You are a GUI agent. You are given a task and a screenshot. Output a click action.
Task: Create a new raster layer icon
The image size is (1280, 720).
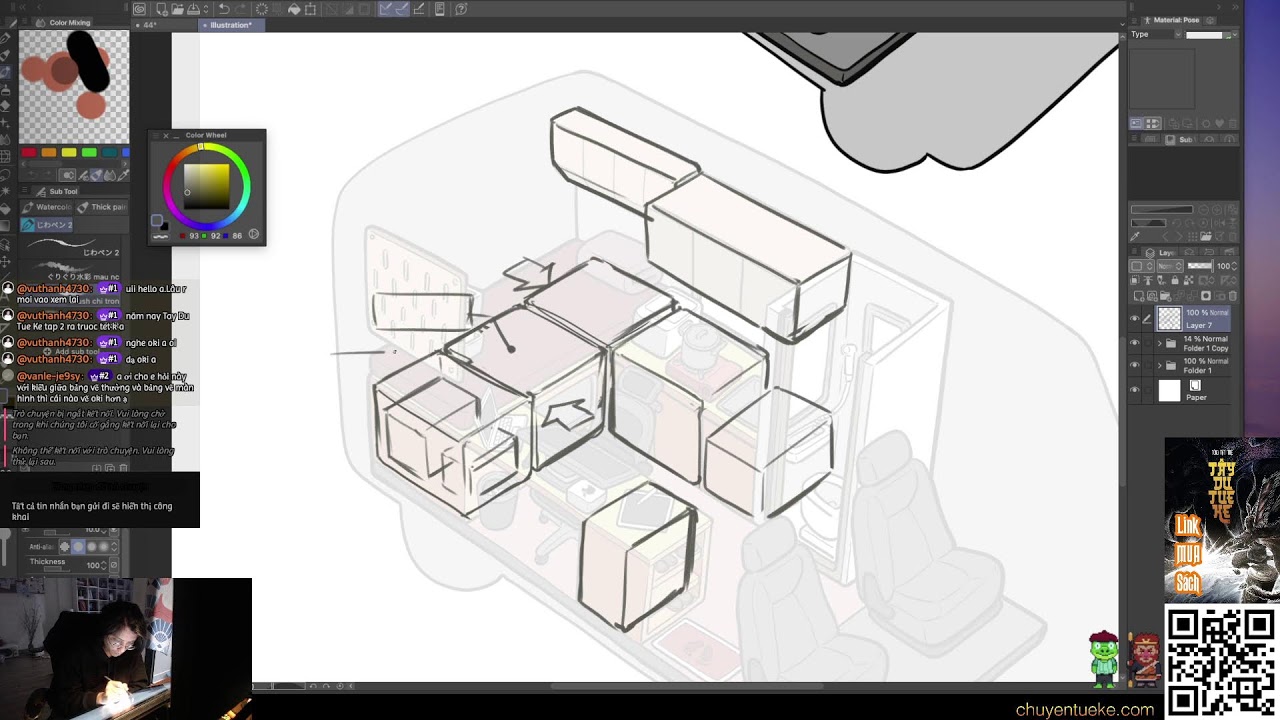(x=1141, y=297)
